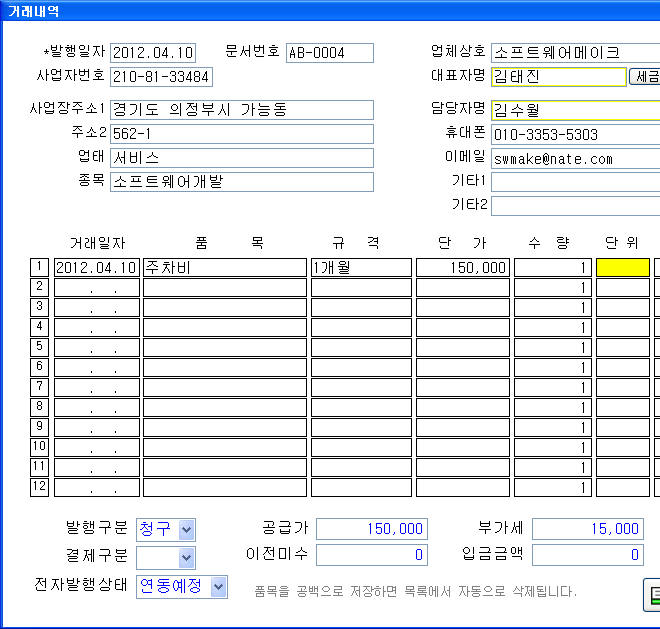Image resolution: width=660 pixels, height=629 pixels.
Task: Edit the 담당자명 field 김수월
Action: pyautogui.click(x=575, y=110)
